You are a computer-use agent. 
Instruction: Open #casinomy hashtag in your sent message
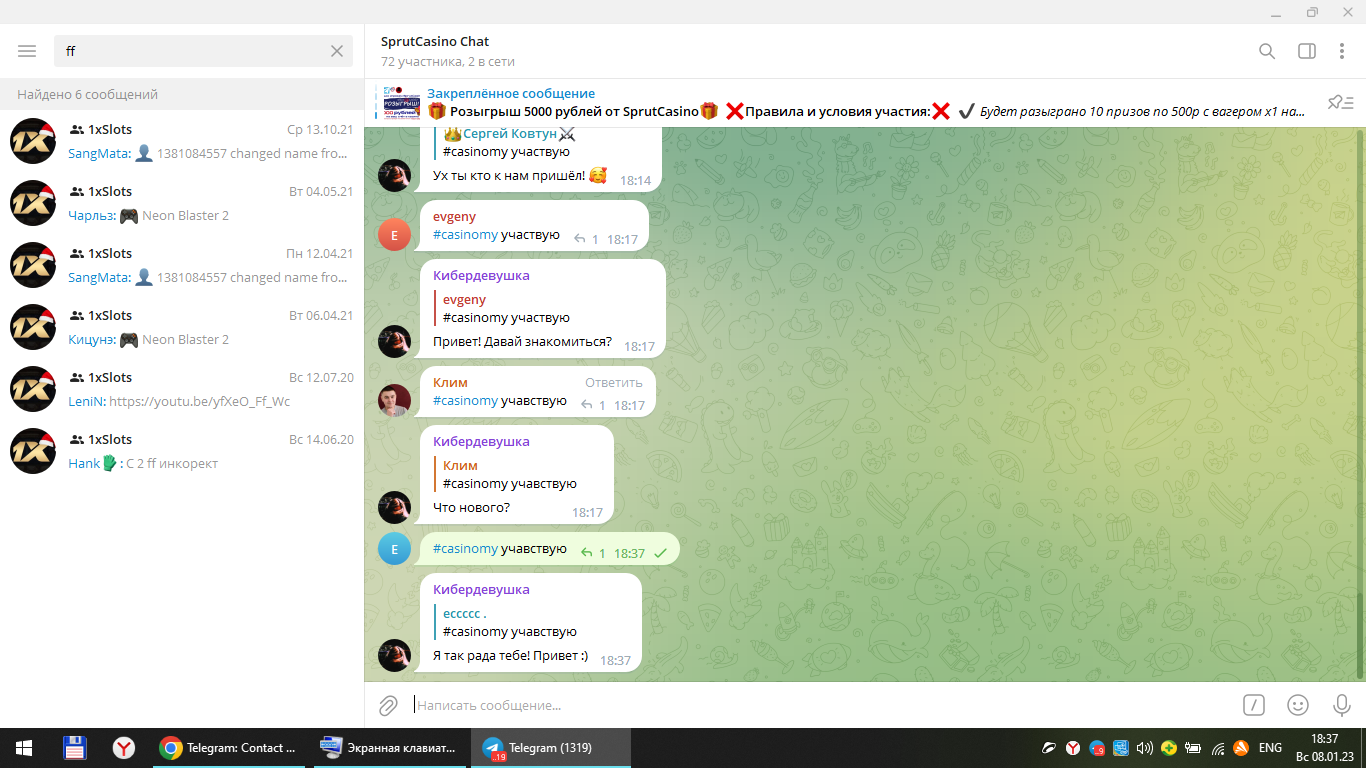click(465, 549)
